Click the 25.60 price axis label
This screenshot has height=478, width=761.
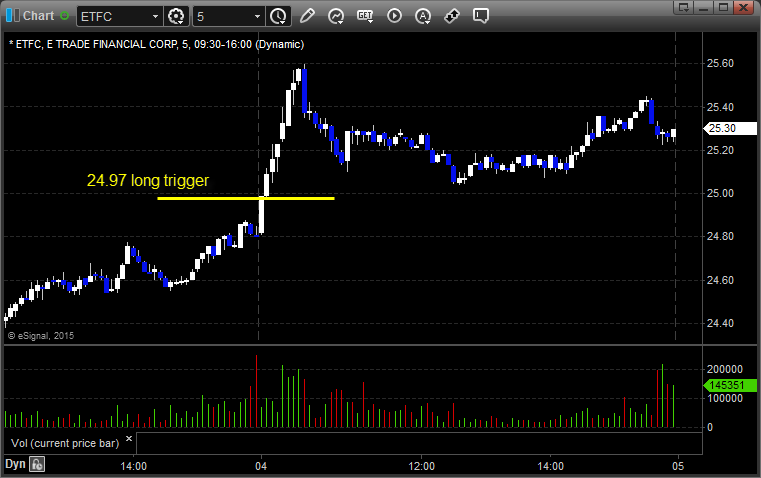coord(720,63)
